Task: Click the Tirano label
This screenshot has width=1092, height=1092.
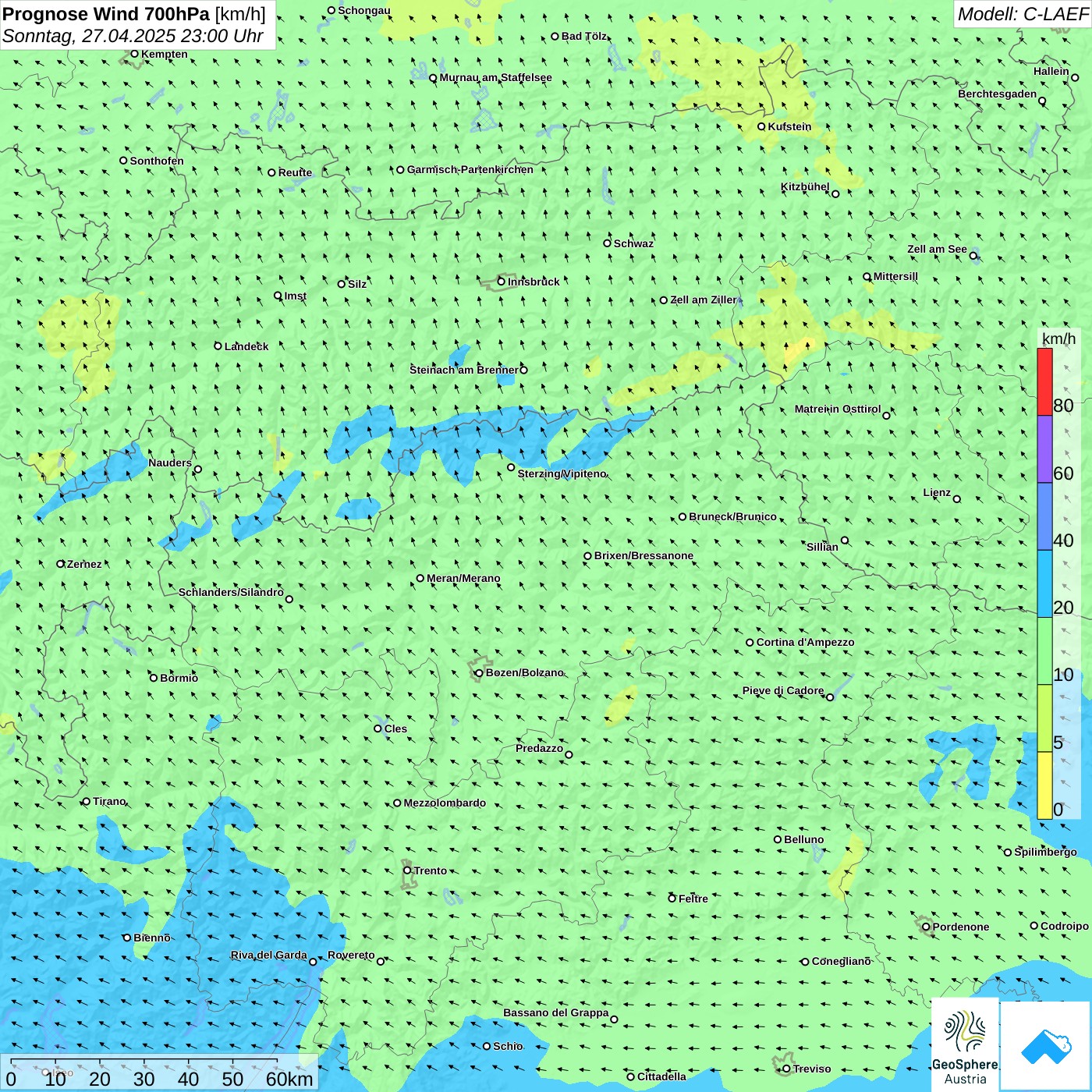Action: (108, 801)
